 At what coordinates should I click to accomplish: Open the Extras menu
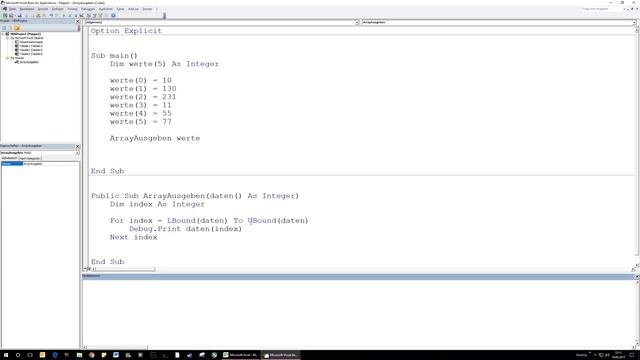pos(120,9)
